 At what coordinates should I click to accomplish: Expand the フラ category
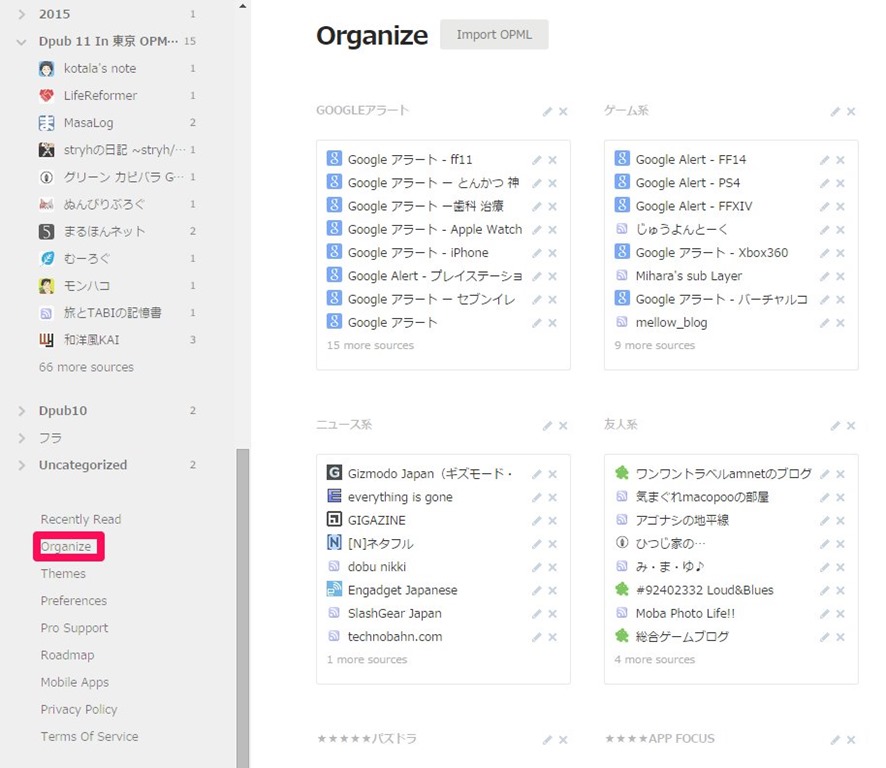coord(21,439)
